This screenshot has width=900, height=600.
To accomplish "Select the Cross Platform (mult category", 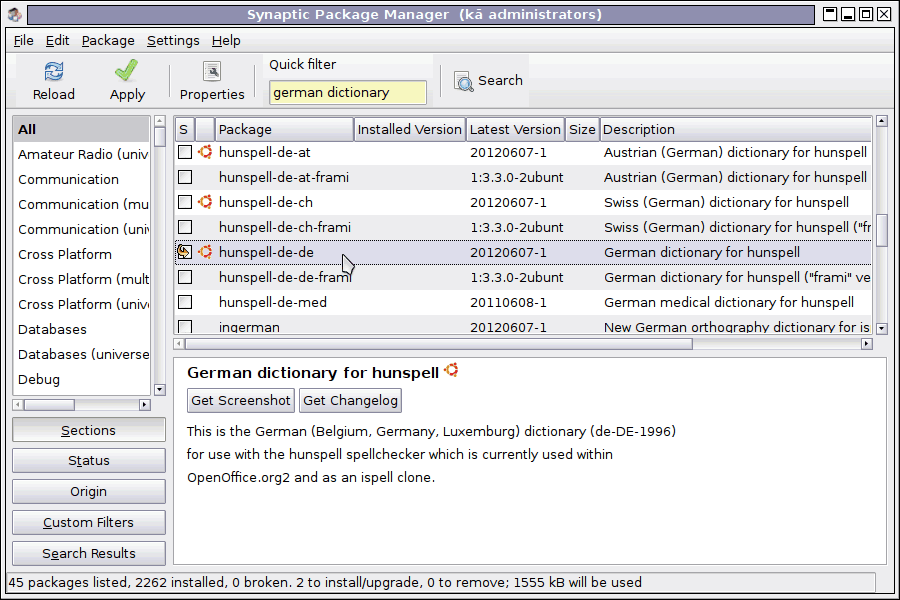I will pos(82,279).
